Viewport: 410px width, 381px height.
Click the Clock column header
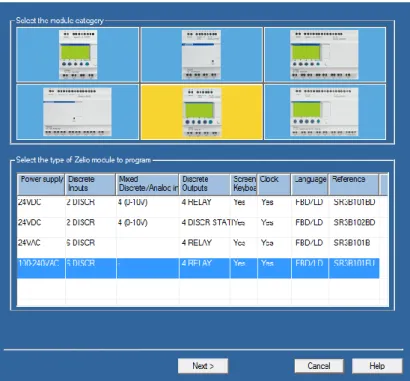pos(274,184)
